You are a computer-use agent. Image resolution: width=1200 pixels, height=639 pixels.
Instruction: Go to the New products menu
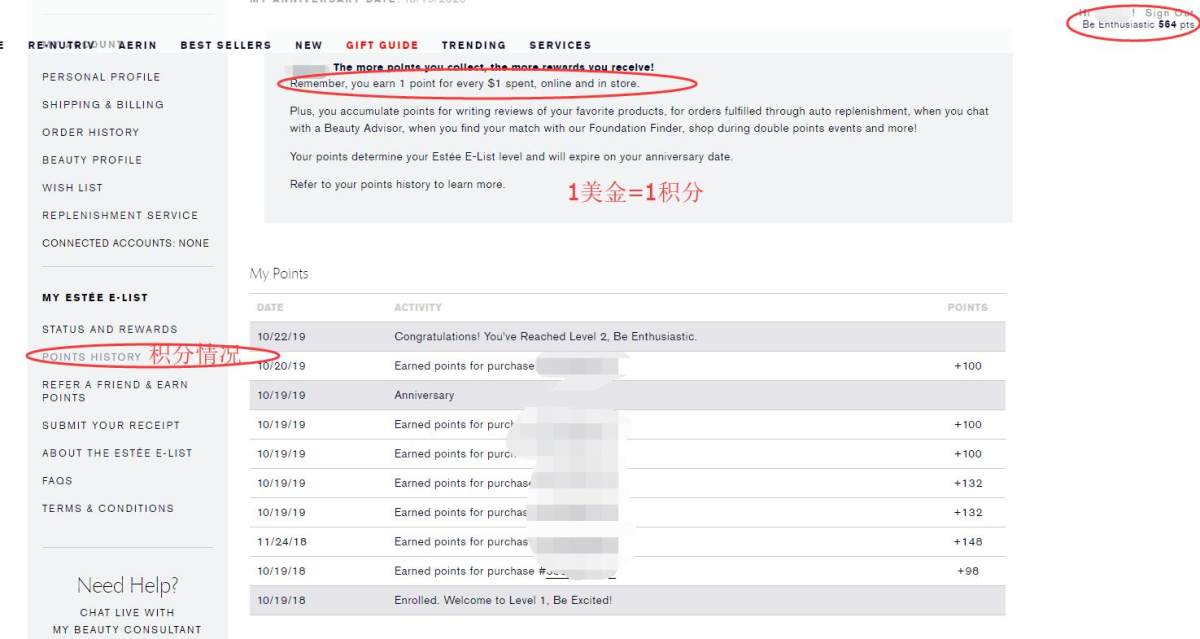click(x=309, y=45)
